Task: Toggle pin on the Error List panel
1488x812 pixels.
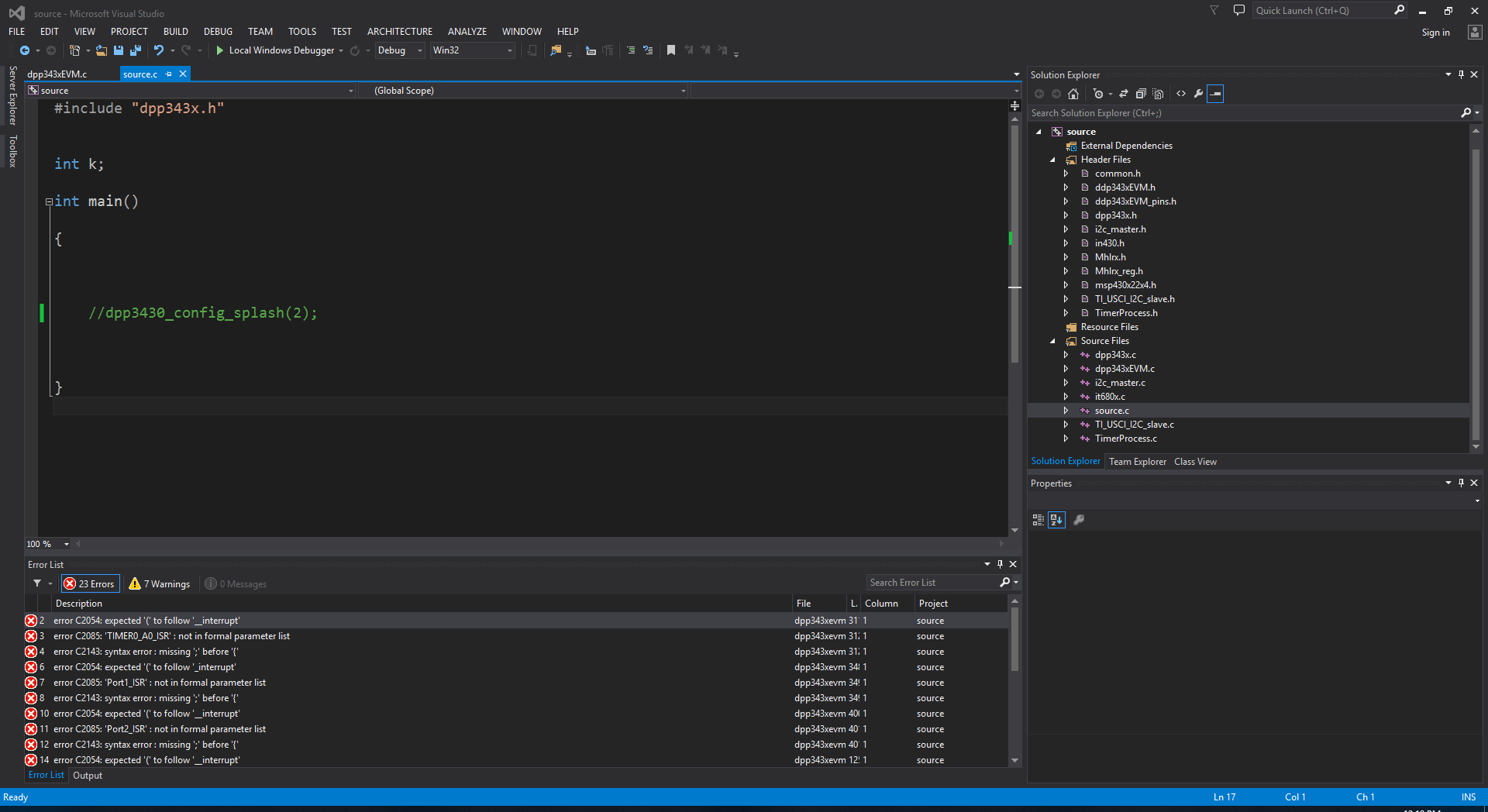Action: (x=1000, y=564)
